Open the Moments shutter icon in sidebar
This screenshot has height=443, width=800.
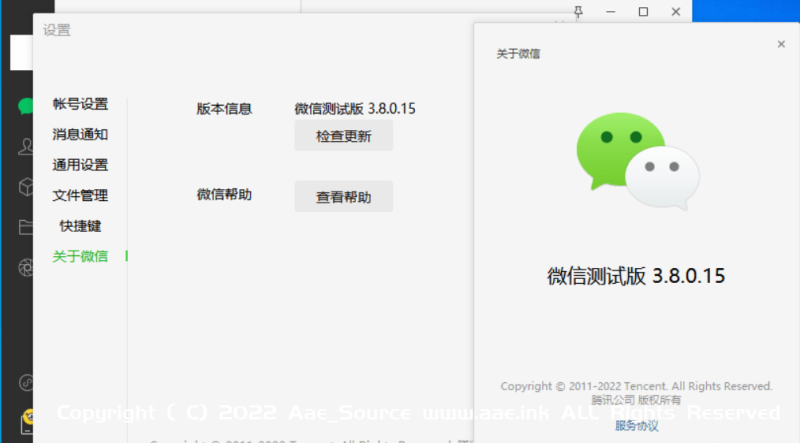pyautogui.click(x=24, y=267)
